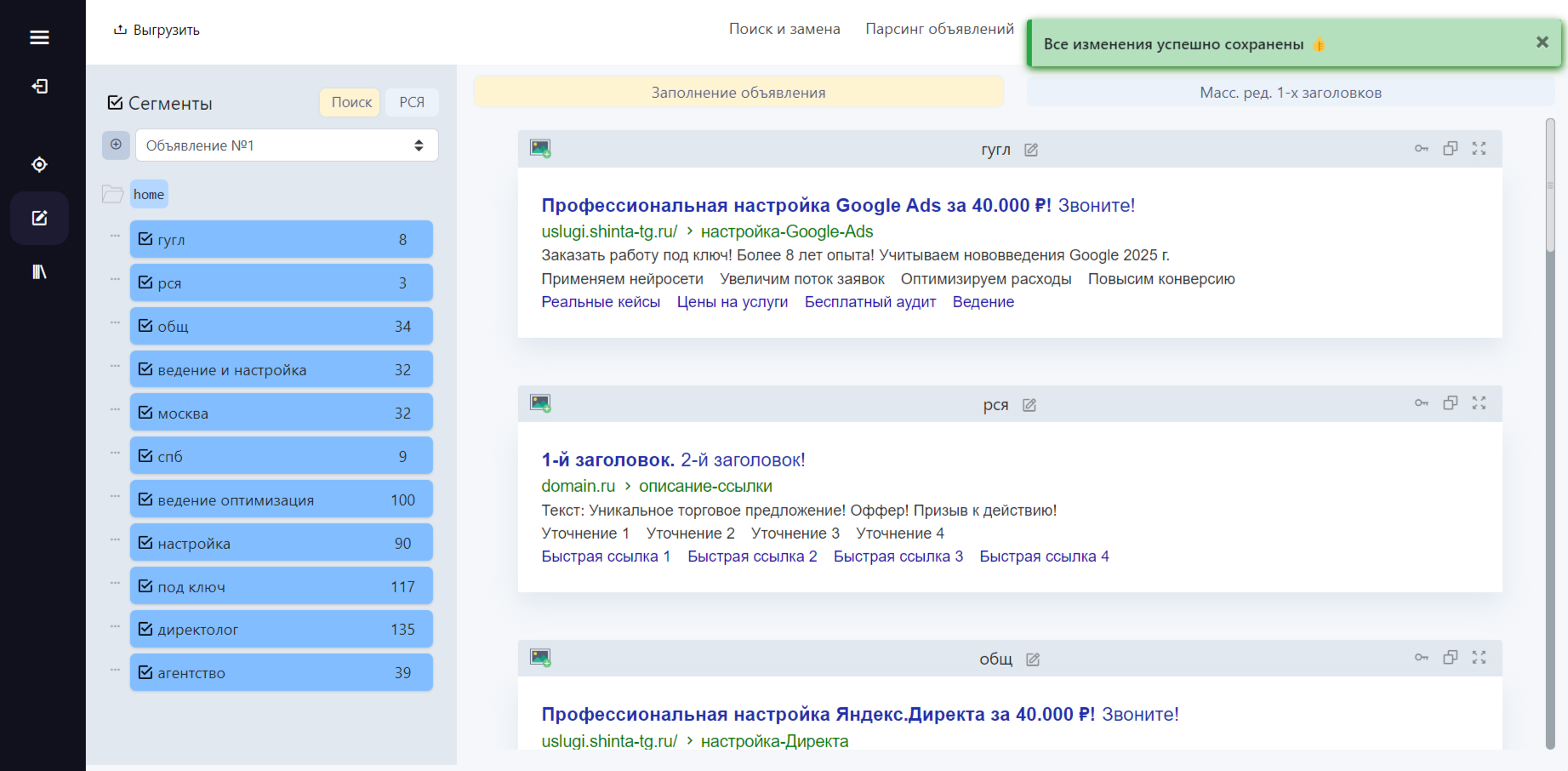1568x771 pixels.
Task: Open Поиск и замена menu
Action: point(784,29)
